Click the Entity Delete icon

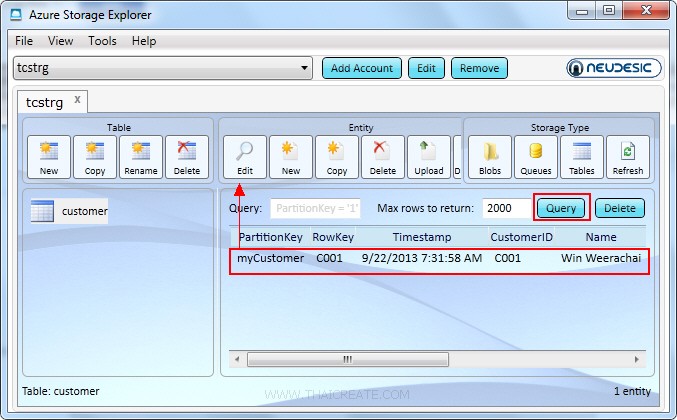coord(383,157)
